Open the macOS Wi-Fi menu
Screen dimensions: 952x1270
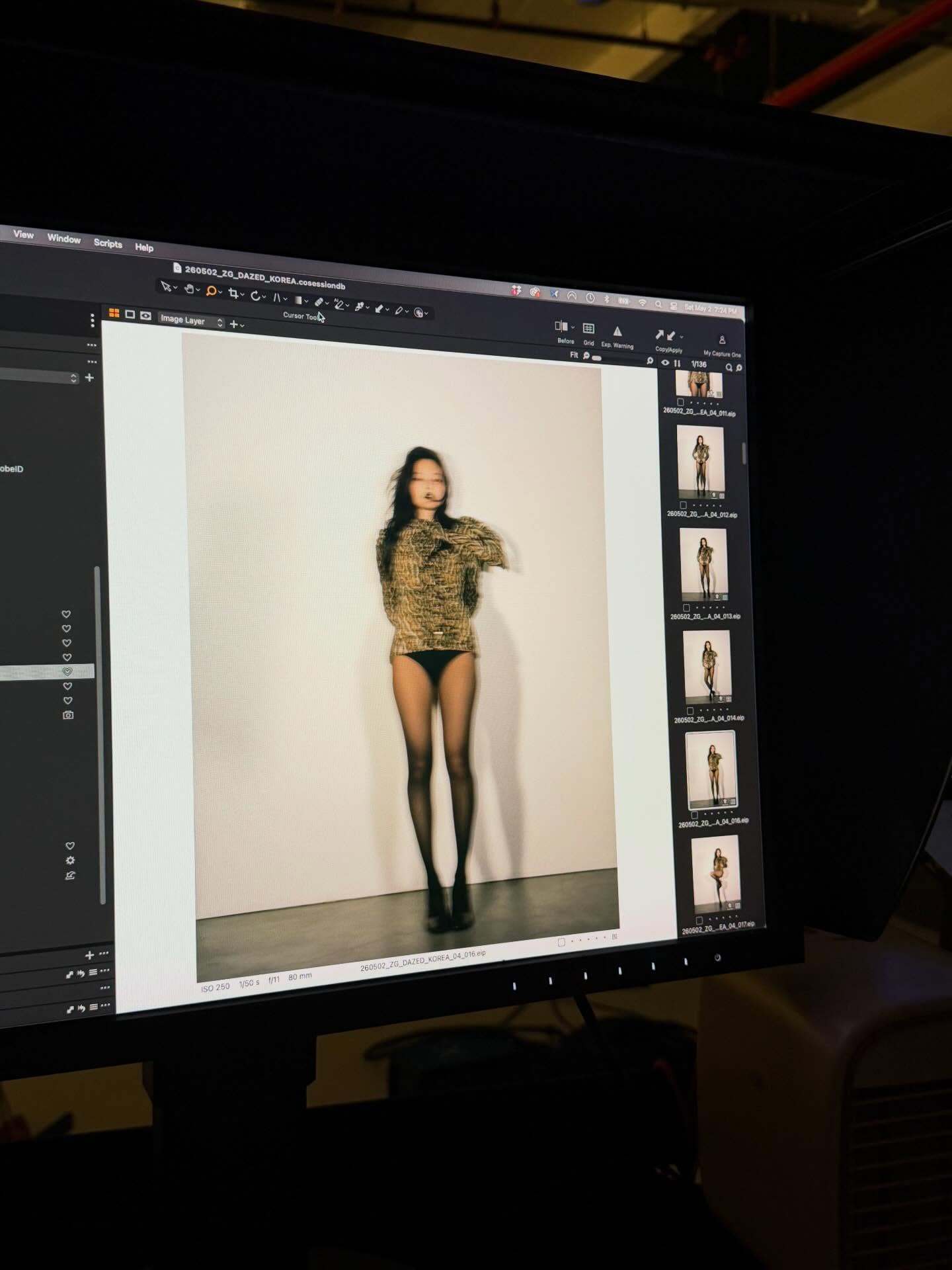642,302
